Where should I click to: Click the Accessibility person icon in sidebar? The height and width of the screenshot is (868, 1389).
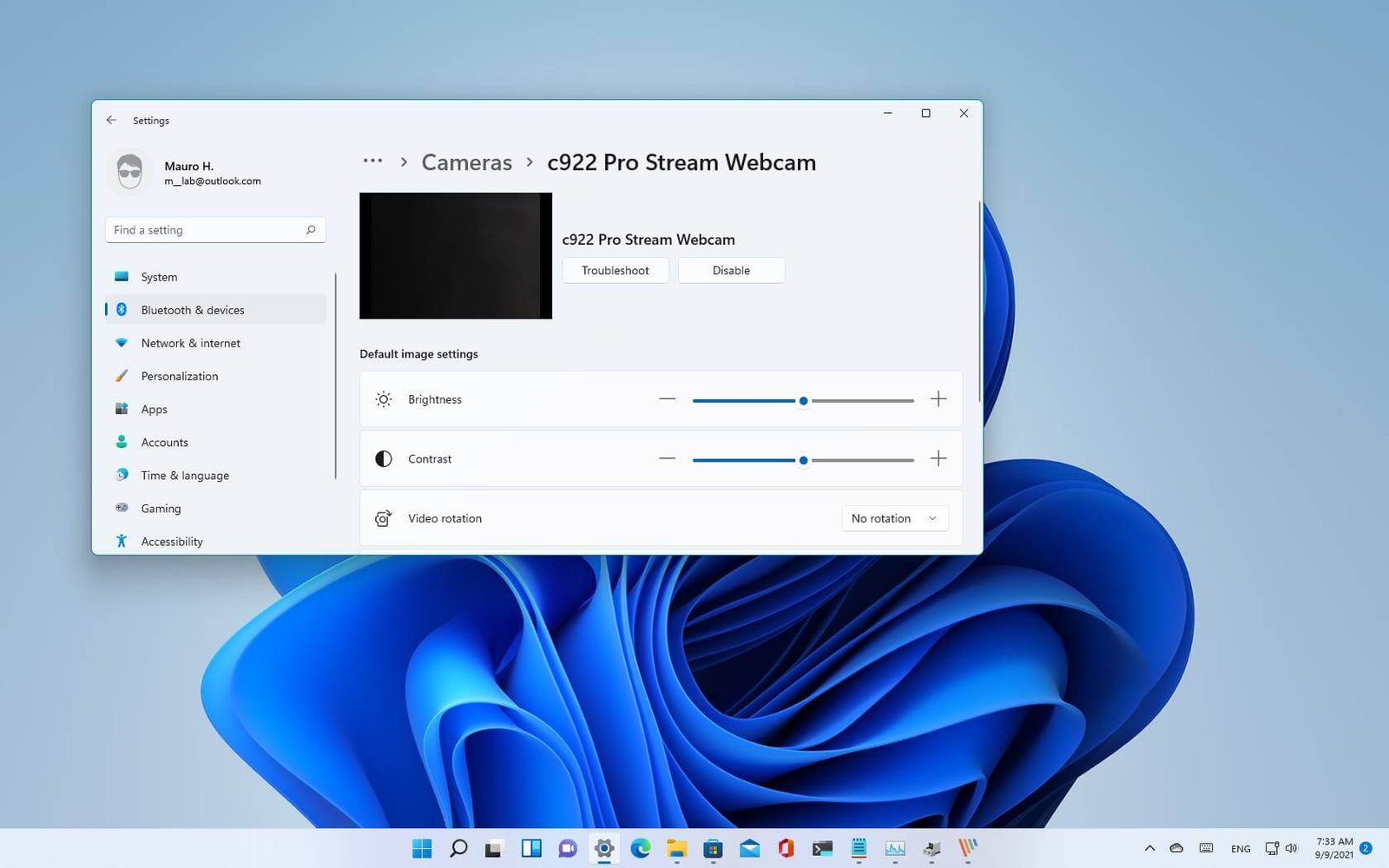click(122, 541)
